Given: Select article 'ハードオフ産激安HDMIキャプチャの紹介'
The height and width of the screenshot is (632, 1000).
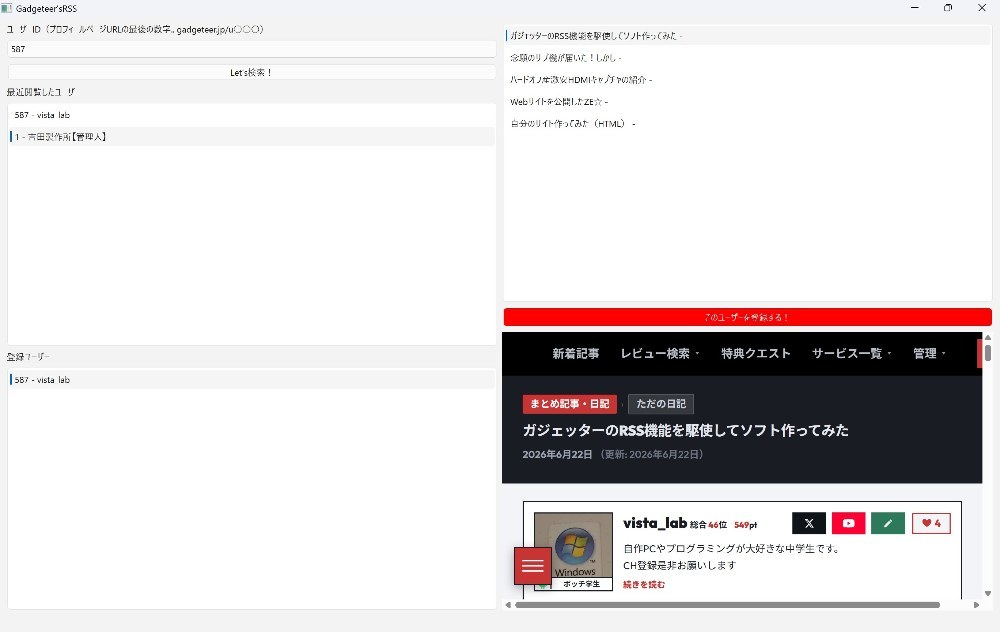Looking at the screenshot, I should [747, 80].
